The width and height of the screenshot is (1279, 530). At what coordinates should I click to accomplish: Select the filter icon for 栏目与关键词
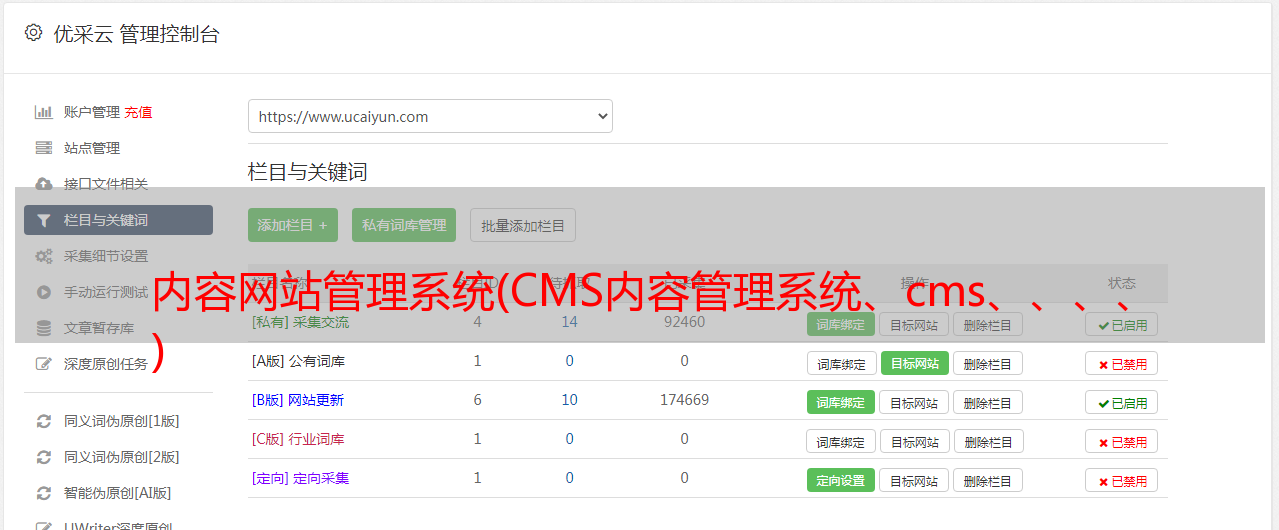click(x=43, y=220)
